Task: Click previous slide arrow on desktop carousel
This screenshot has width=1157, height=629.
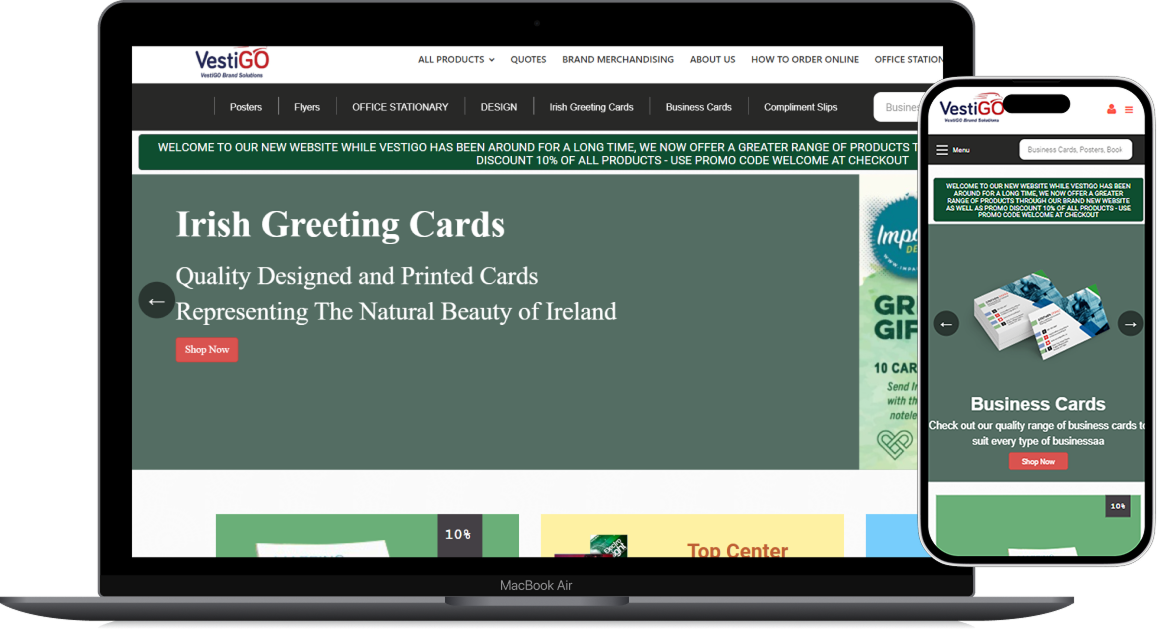Action: pos(156,300)
